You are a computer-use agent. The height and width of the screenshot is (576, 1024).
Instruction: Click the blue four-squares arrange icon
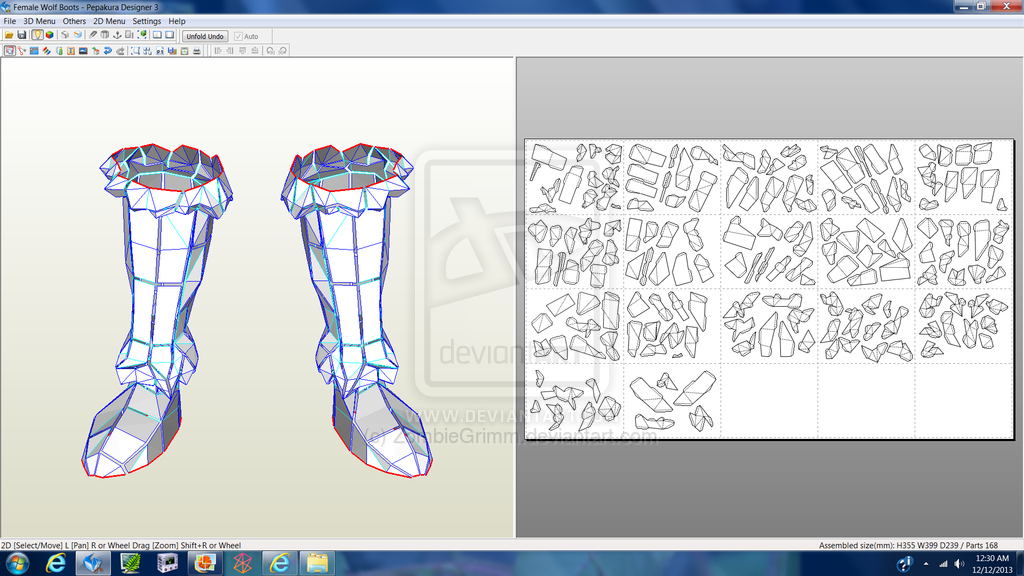[148, 51]
